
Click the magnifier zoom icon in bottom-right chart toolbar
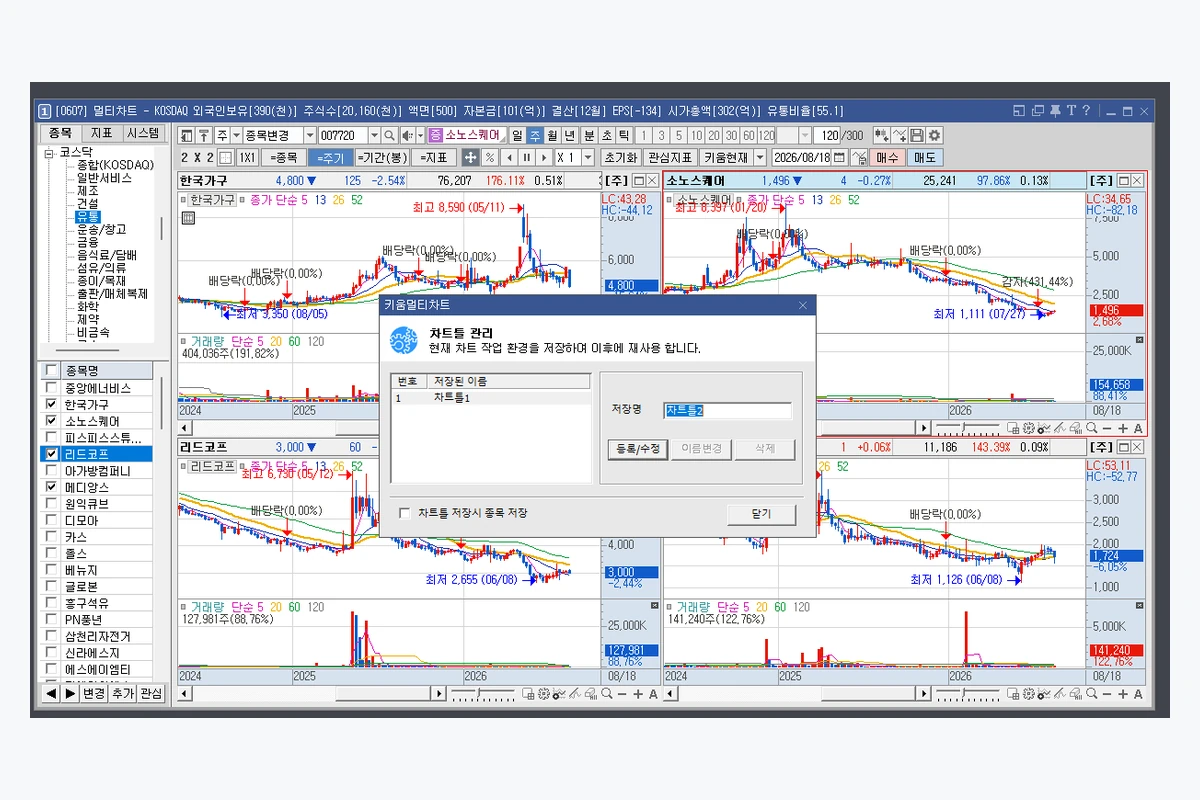pyautogui.click(x=1092, y=694)
